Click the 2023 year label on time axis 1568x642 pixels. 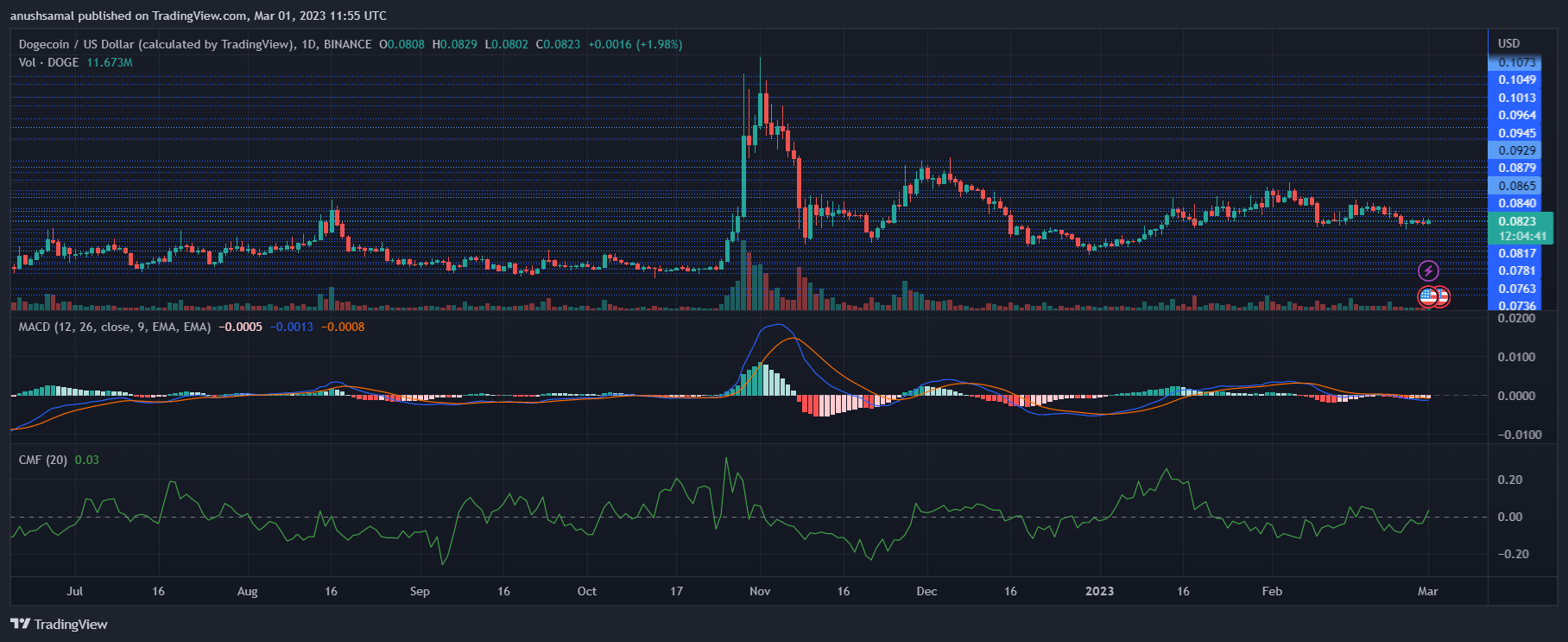(1099, 591)
